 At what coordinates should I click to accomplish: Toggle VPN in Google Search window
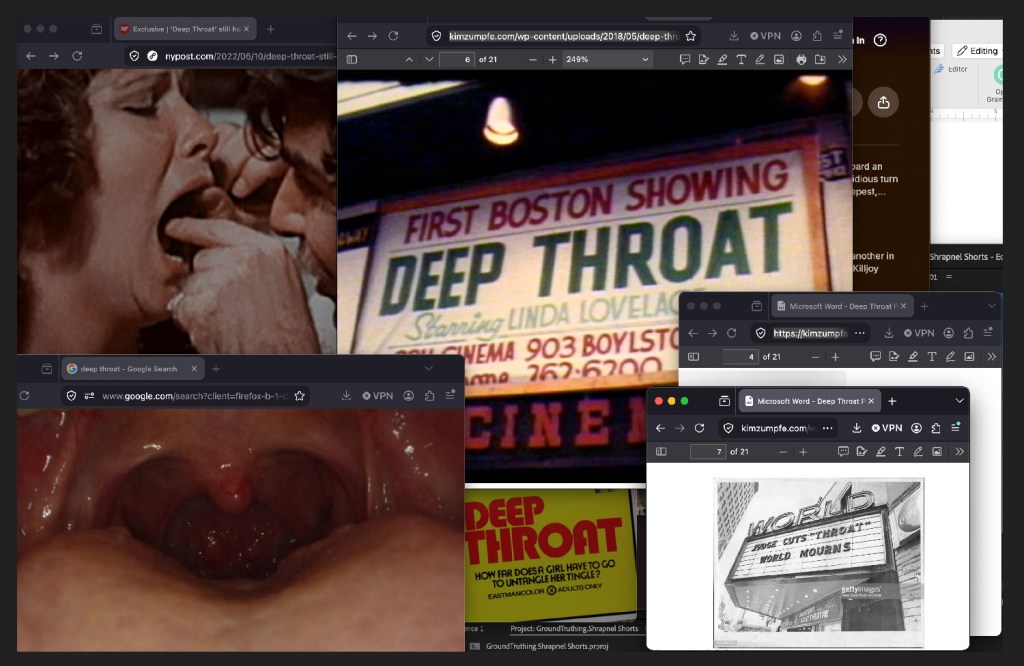[378, 396]
